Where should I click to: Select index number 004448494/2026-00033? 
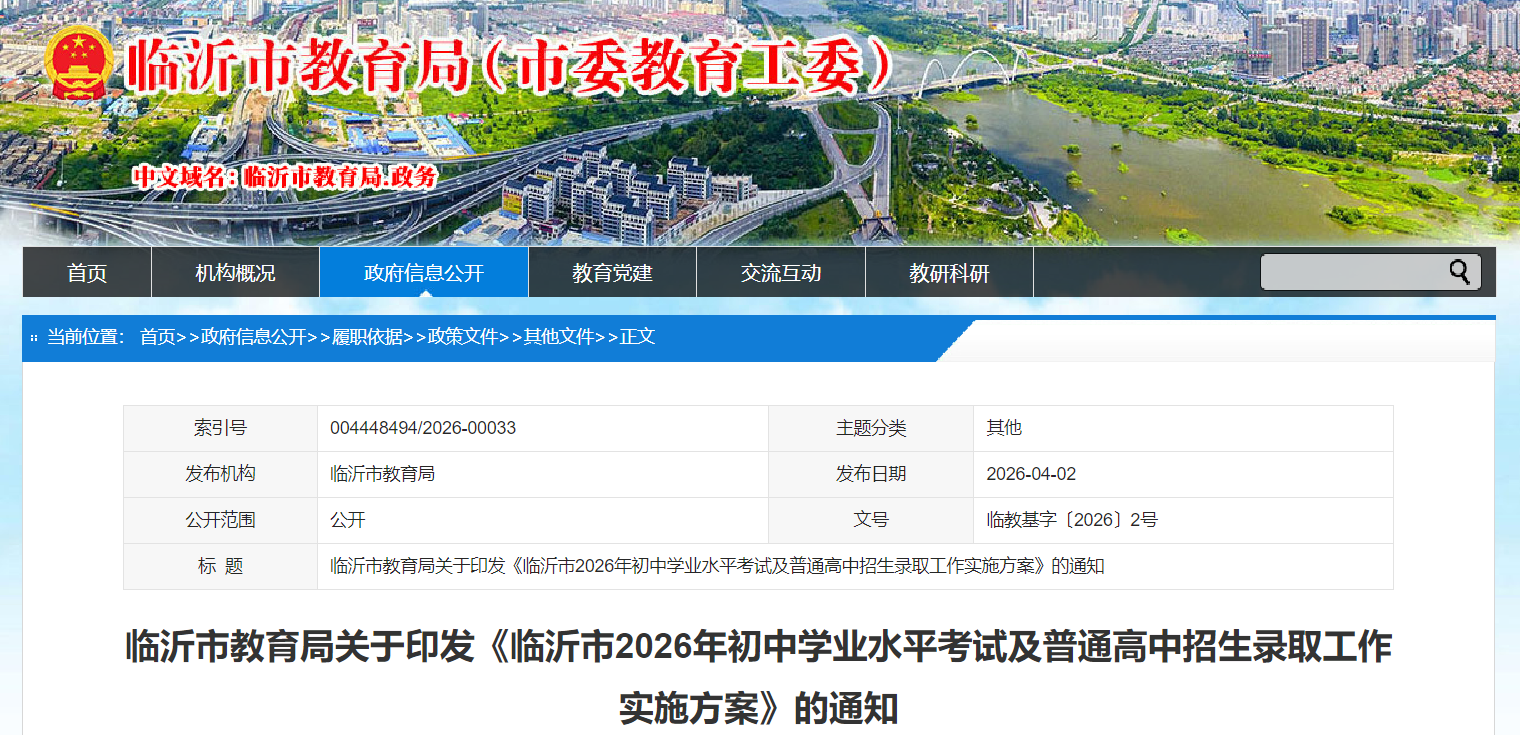point(423,428)
